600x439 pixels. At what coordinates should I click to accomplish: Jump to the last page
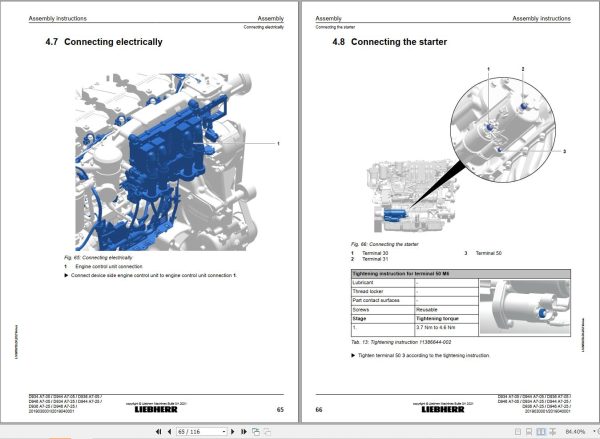[x=244, y=432]
